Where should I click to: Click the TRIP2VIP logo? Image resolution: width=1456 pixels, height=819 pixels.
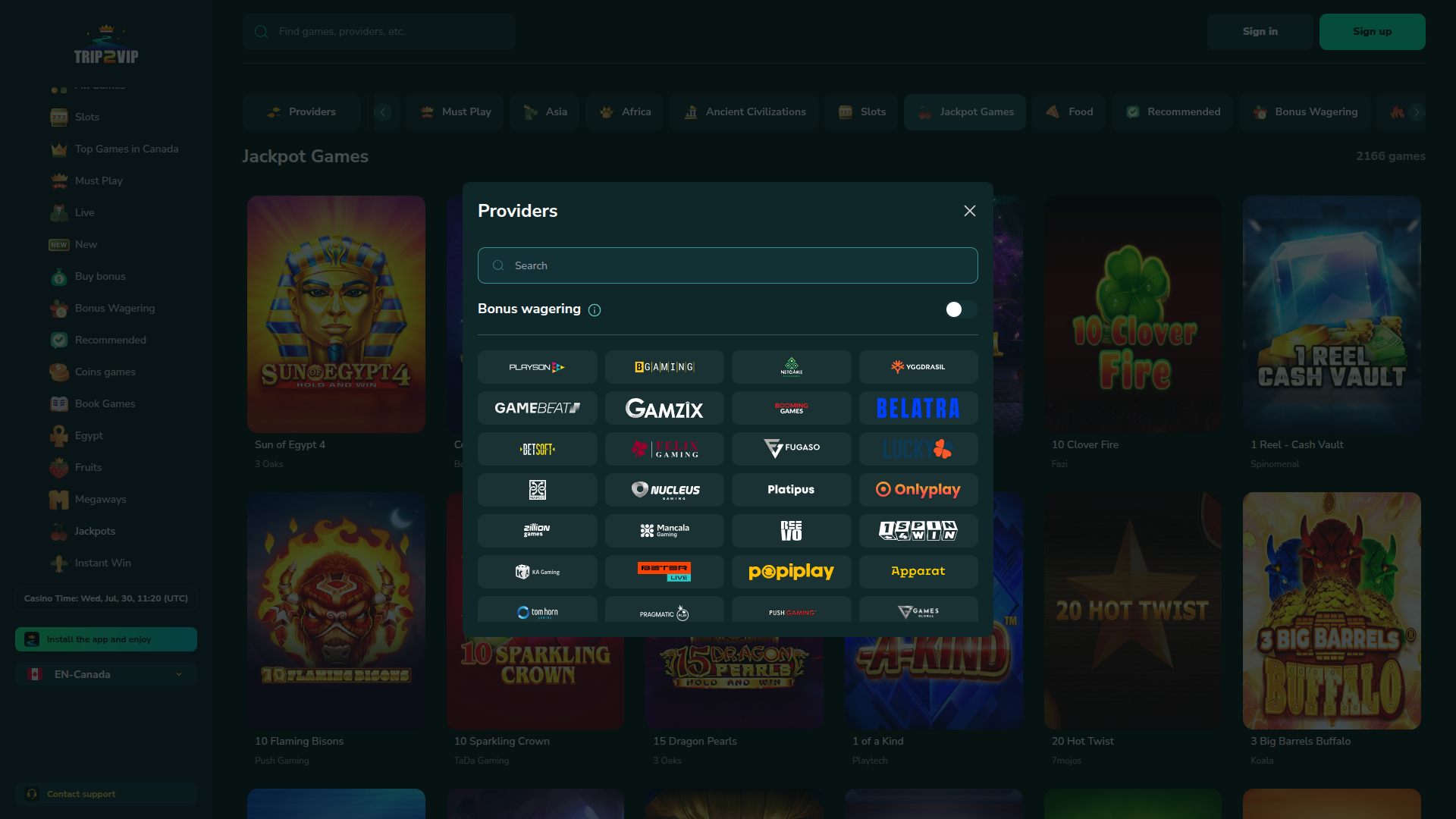pyautogui.click(x=106, y=43)
